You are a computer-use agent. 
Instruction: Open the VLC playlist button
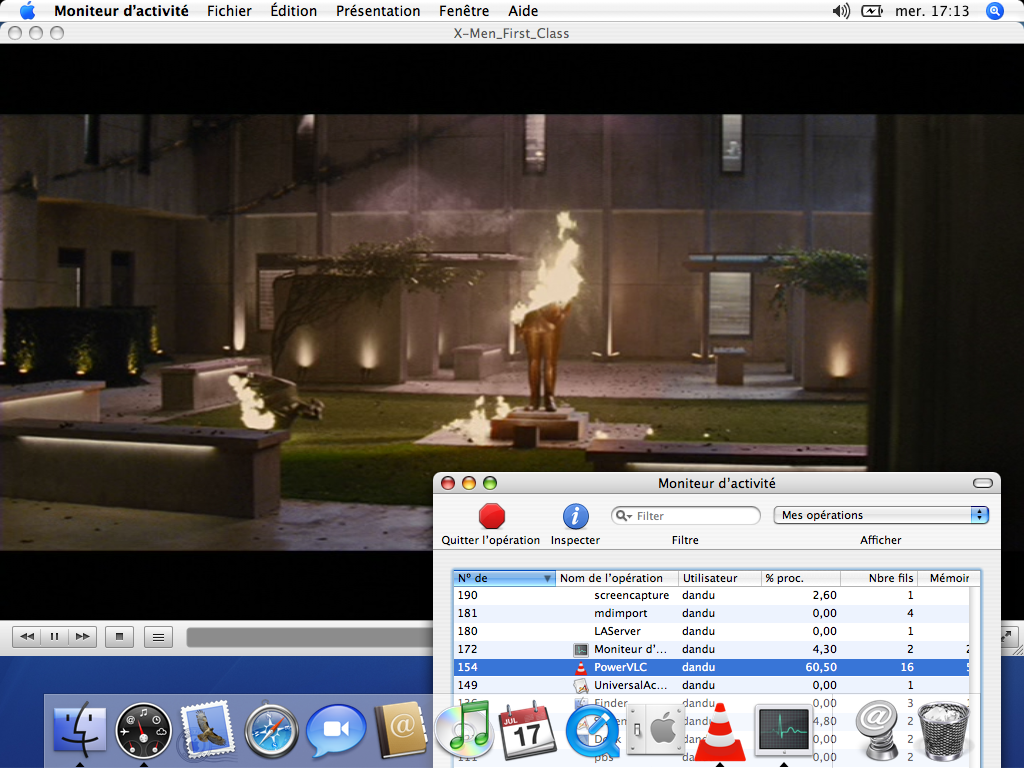(x=159, y=637)
